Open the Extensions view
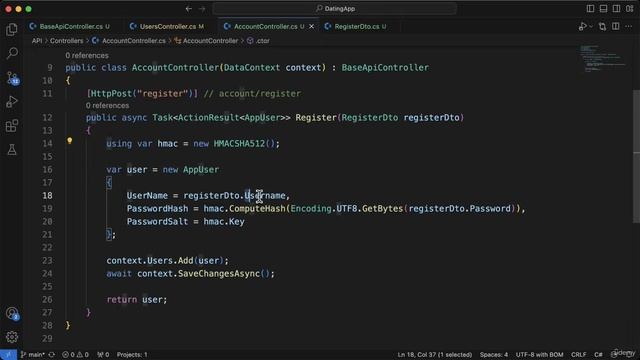This screenshot has width=640, height=360. (12, 126)
